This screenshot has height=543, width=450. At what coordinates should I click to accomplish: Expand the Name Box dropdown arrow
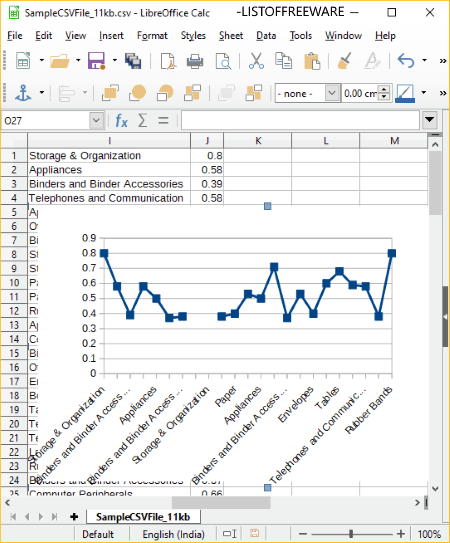click(x=96, y=121)
